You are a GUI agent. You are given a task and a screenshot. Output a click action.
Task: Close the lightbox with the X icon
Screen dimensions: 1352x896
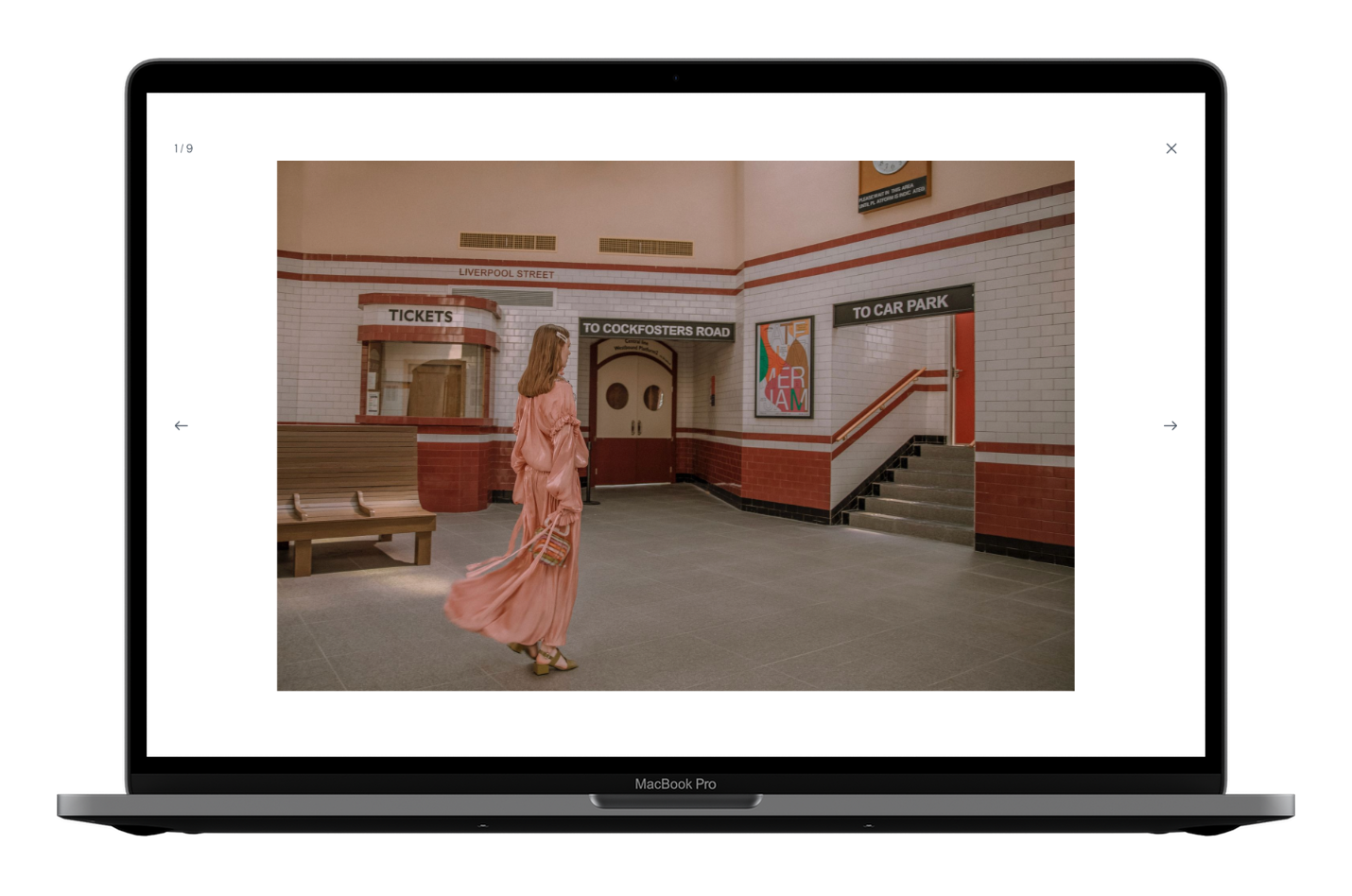(1171, 148)
